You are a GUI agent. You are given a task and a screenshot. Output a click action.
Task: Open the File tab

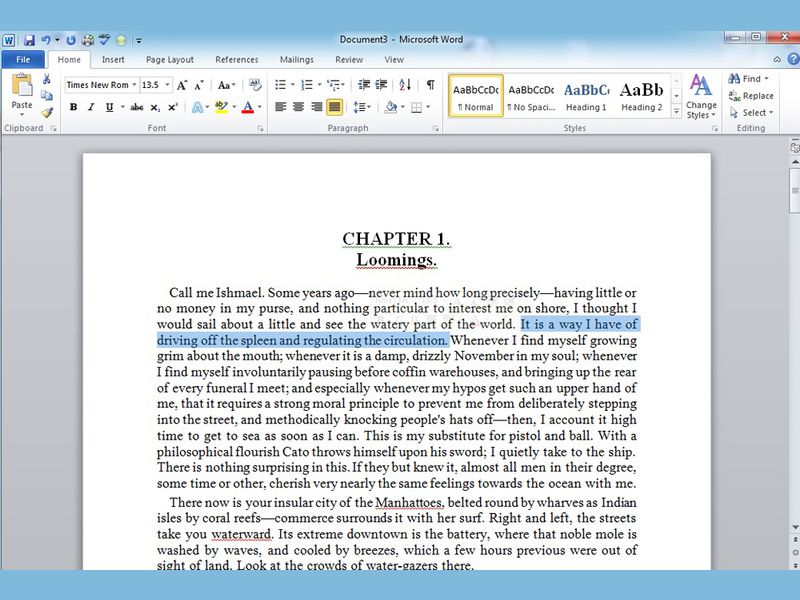(23, 60)
